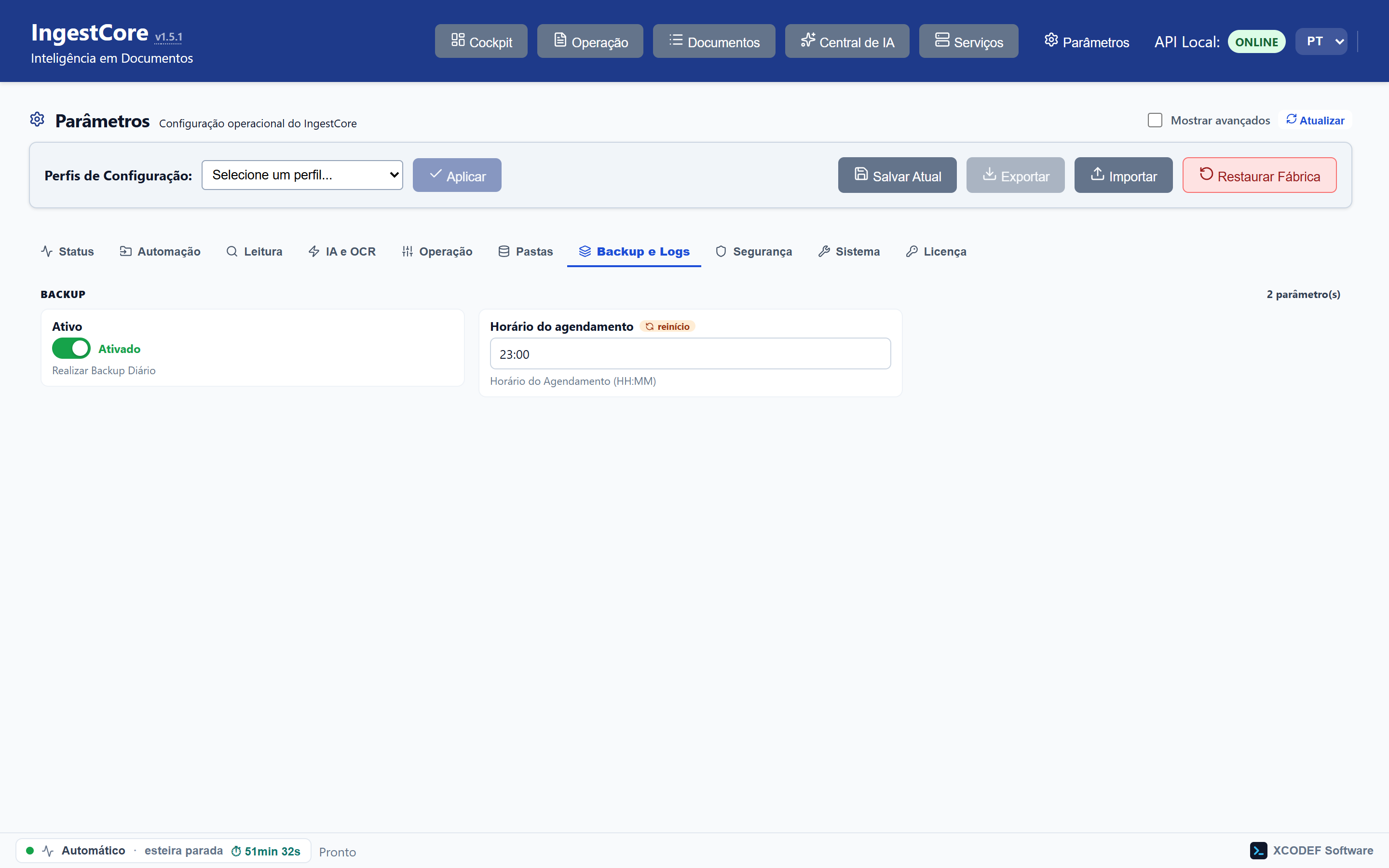Click the Exportar button
This screenshot has height=868, width=1389.
pyautogui.click(x=1015, y=175)
